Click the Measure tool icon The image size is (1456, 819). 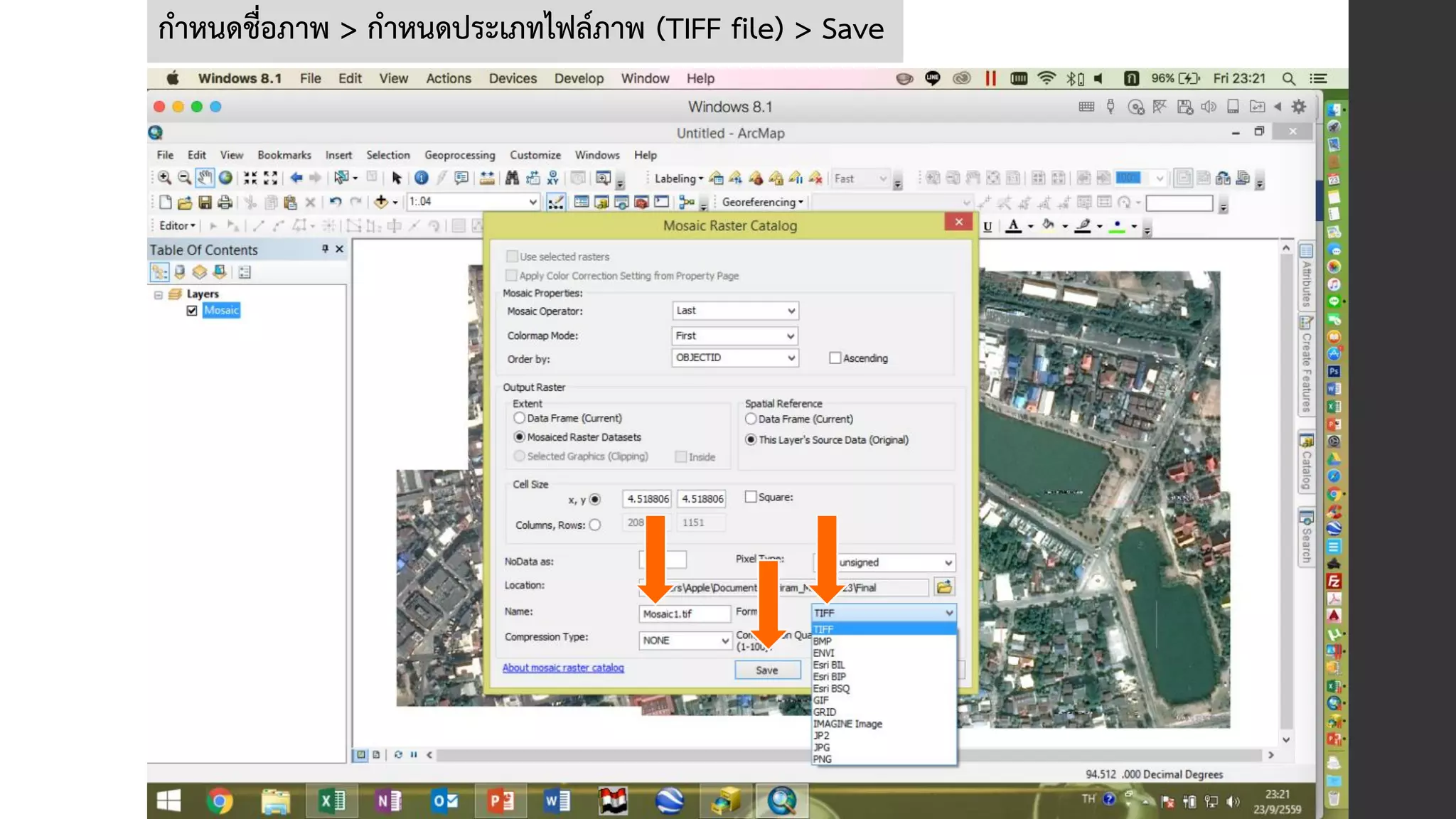(x=487, y=178)
